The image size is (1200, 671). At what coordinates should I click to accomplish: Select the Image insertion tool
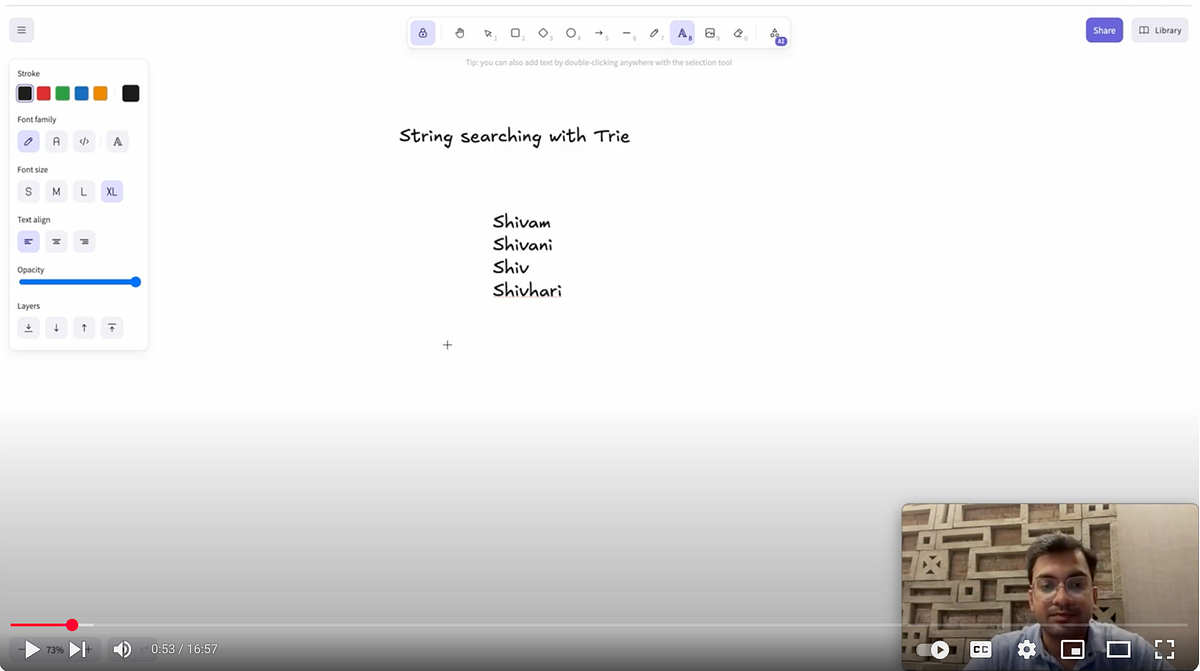click(711, 32)
